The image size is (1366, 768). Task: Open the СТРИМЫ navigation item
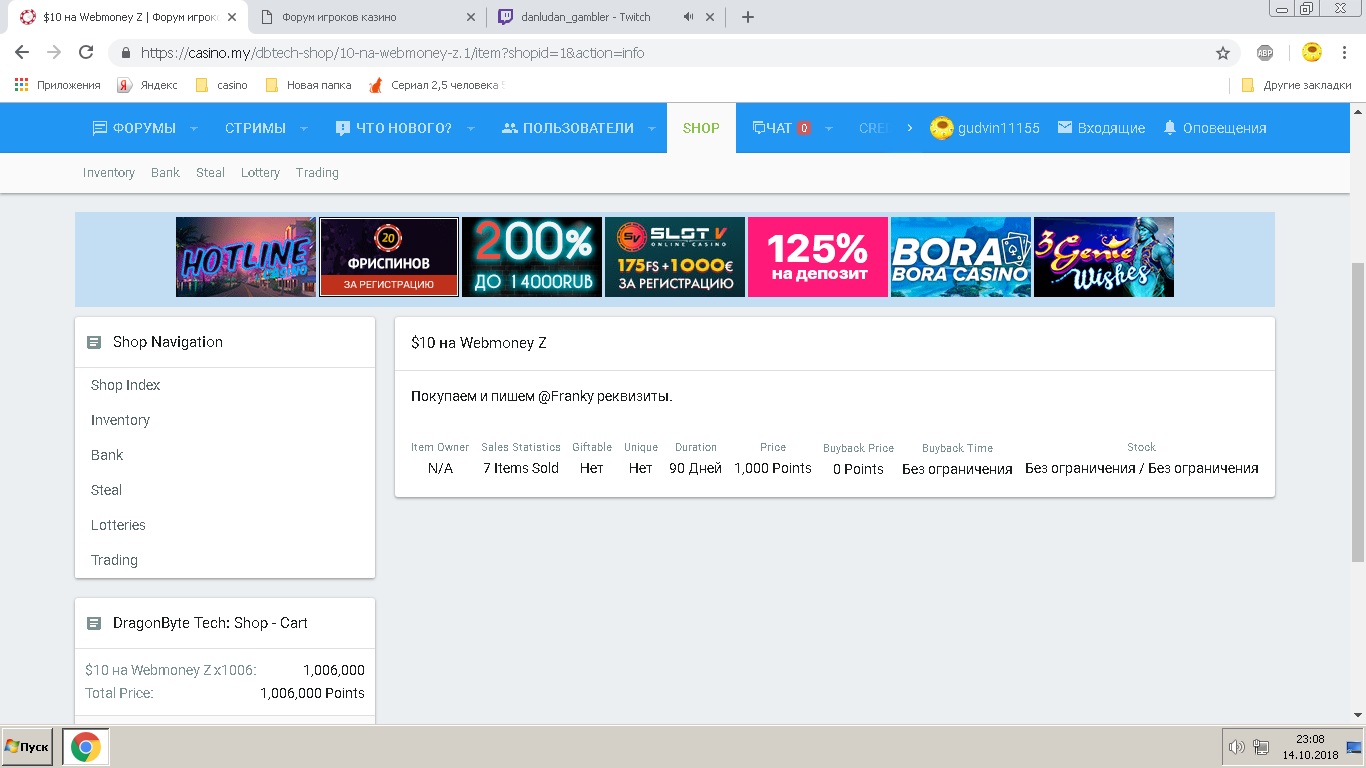255,128
